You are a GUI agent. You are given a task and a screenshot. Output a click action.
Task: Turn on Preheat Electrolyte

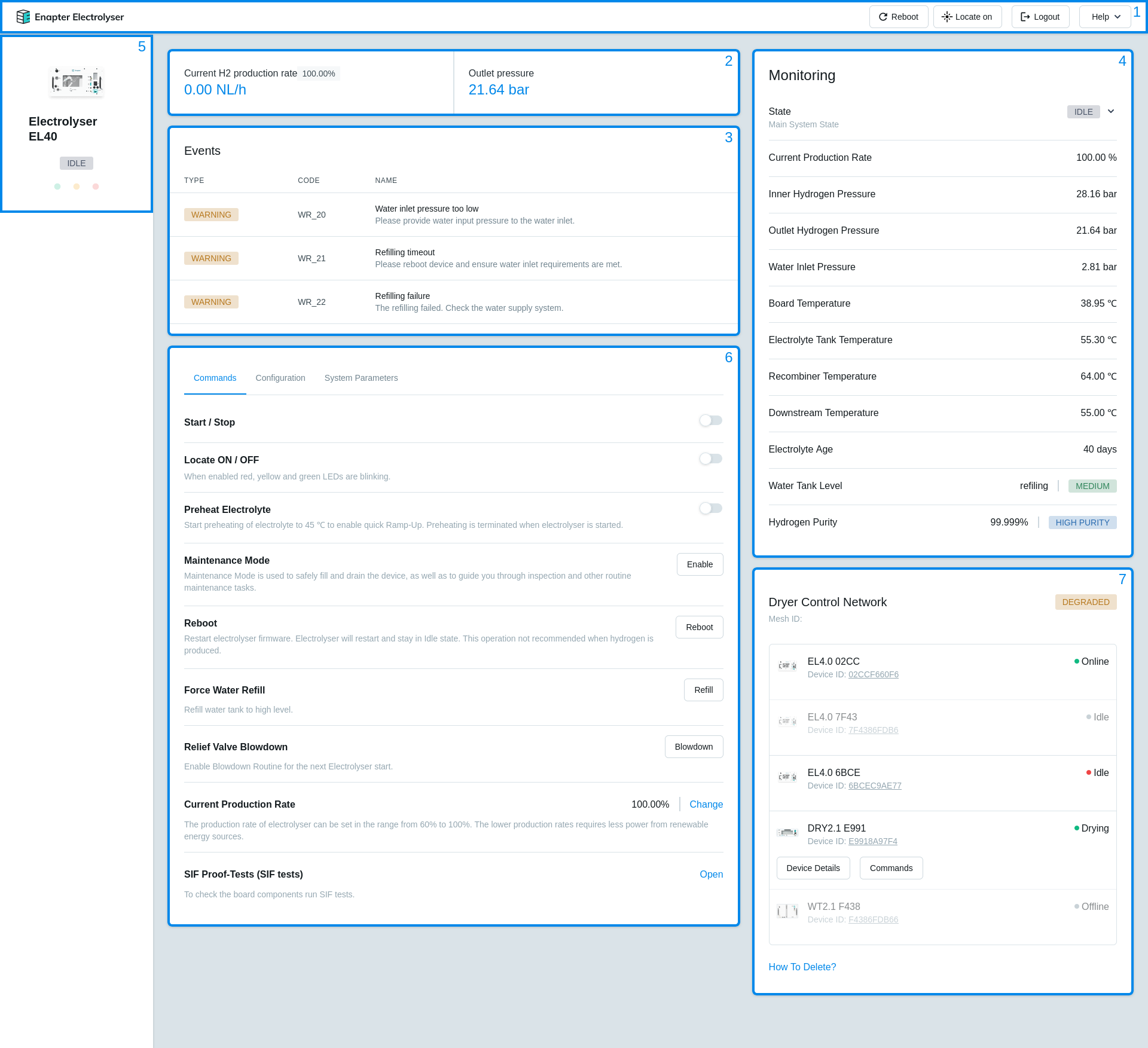point(710,508)
